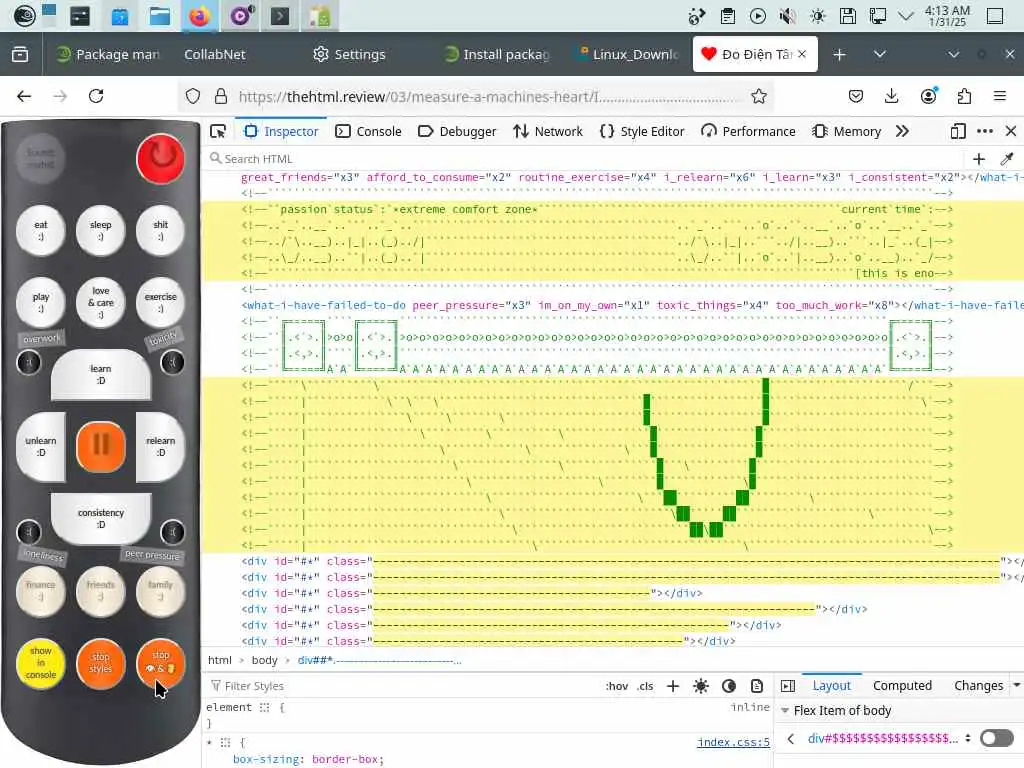Click the sleep button on remote
The width and height of the screenshot is (1024, 768).
click(101, 231)
